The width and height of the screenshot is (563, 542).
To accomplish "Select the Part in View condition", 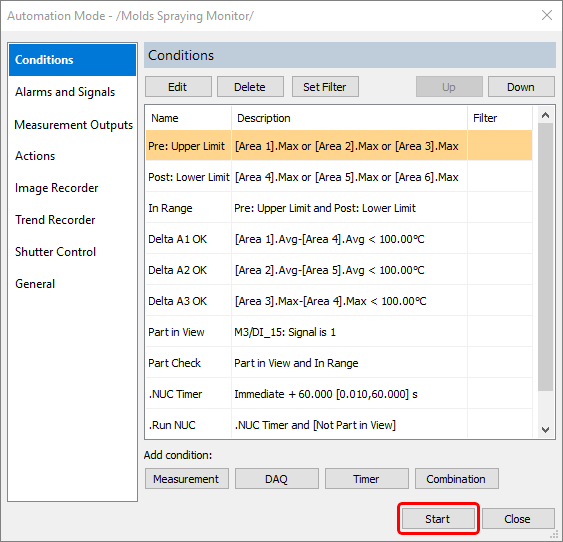I will click(x=339, y=332).
